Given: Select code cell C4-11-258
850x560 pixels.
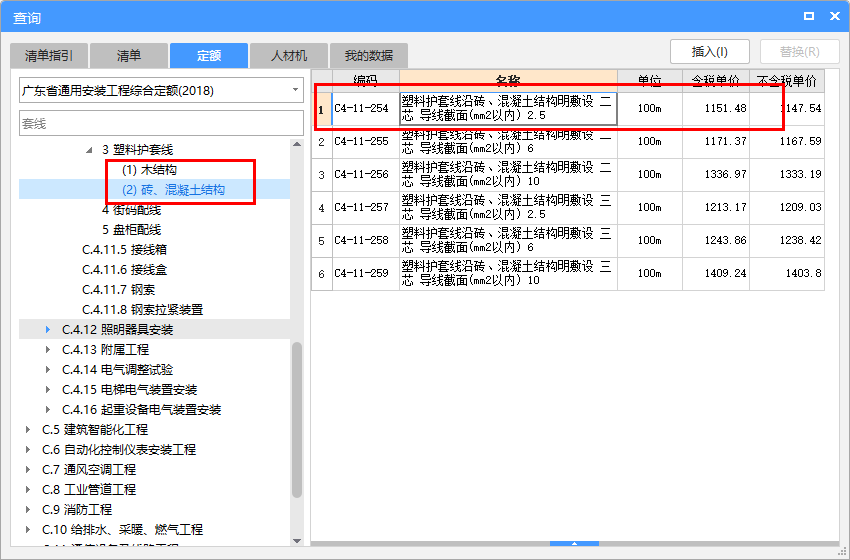Looking at the screenshot, I should [x=366, y=241].
